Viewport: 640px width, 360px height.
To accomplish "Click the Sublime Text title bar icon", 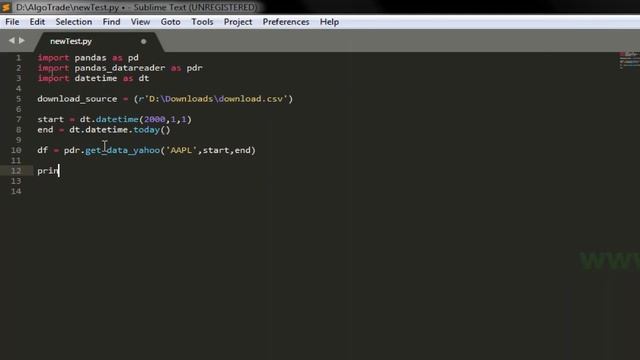I will (x=6, y=7).
